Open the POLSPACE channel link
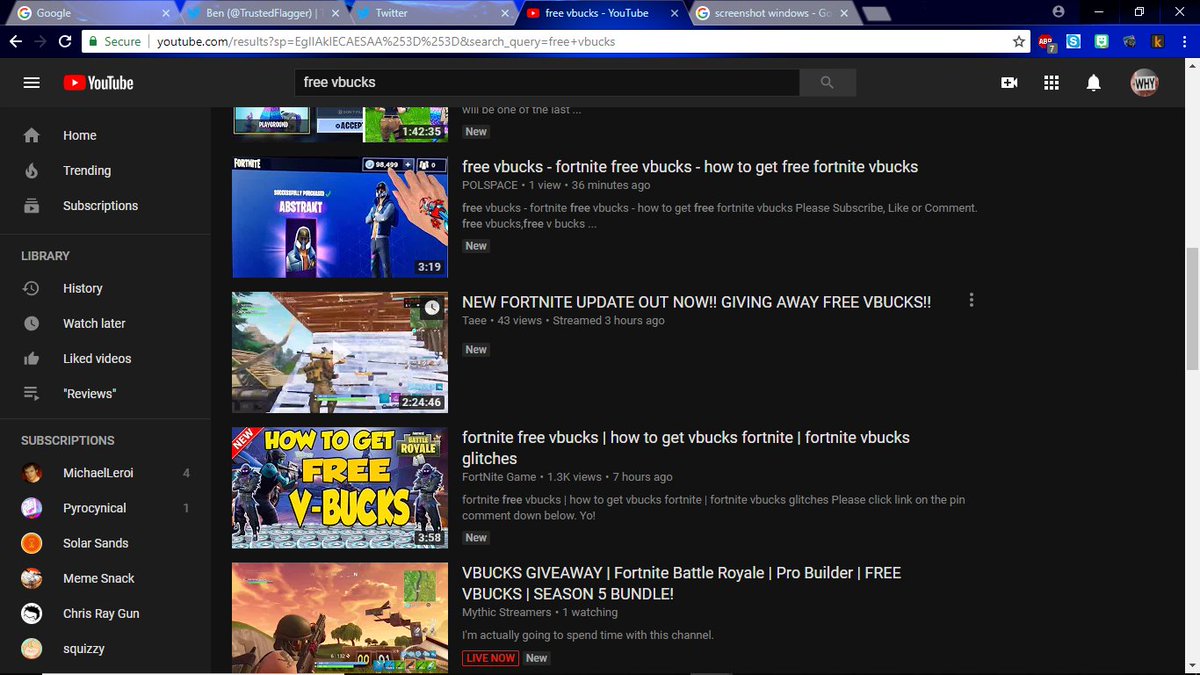The width and height of the screenshot is (1200, 675). click(x=489, y=185)
